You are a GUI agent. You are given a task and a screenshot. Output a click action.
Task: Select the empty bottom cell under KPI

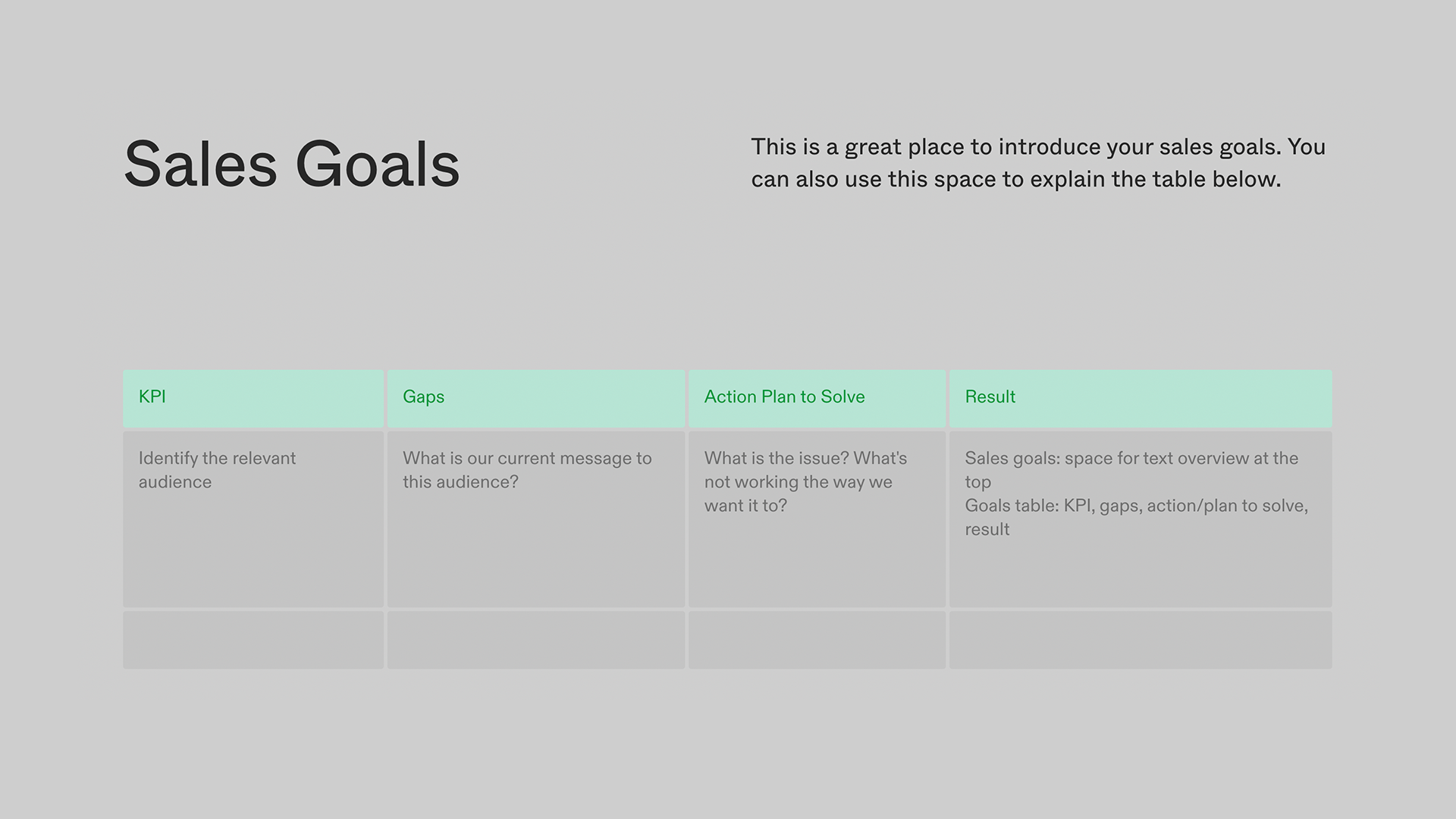[x=253, y=640]
